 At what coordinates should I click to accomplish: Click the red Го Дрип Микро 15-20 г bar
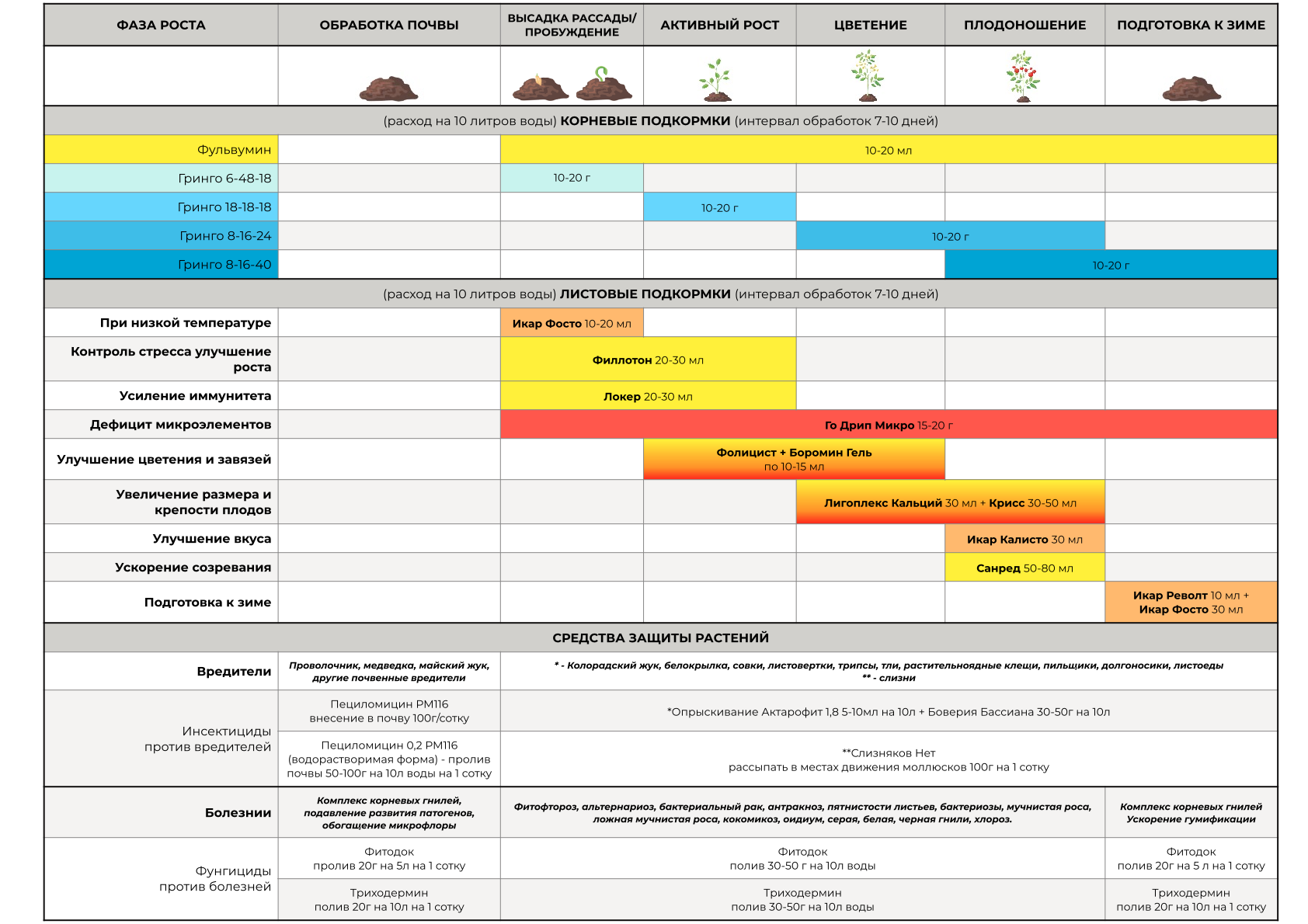(889, 424)
